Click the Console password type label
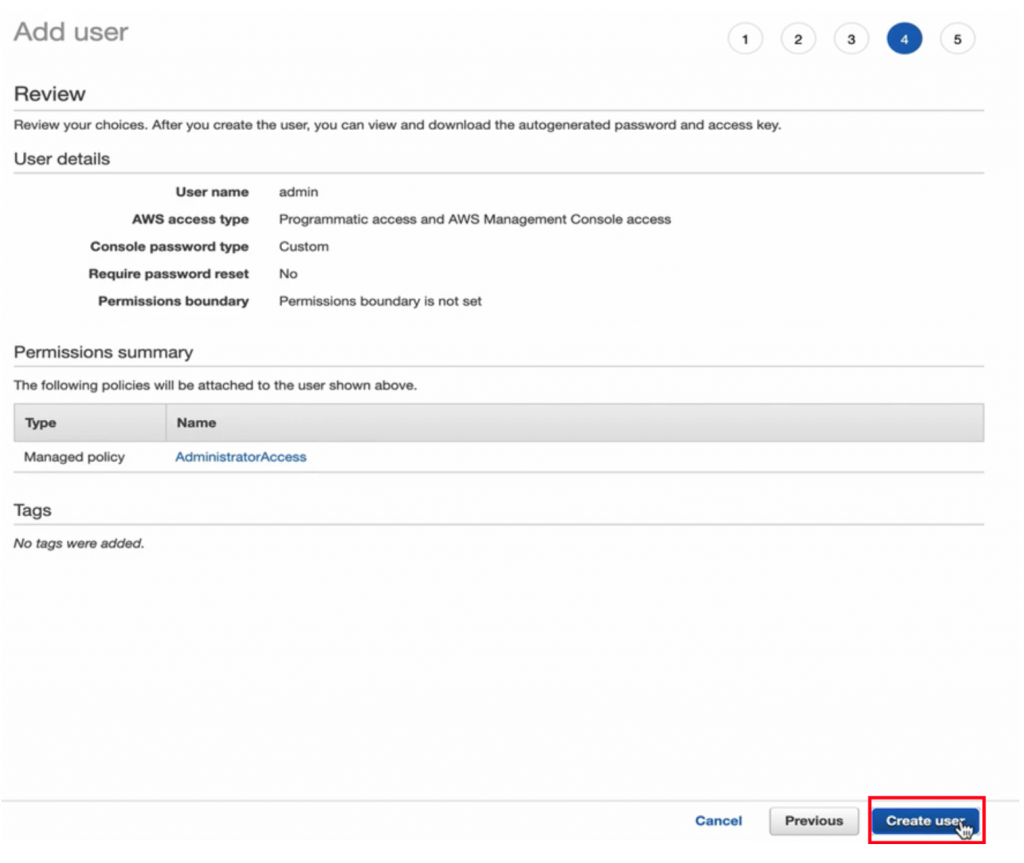1024x863 pixels. 169,246
